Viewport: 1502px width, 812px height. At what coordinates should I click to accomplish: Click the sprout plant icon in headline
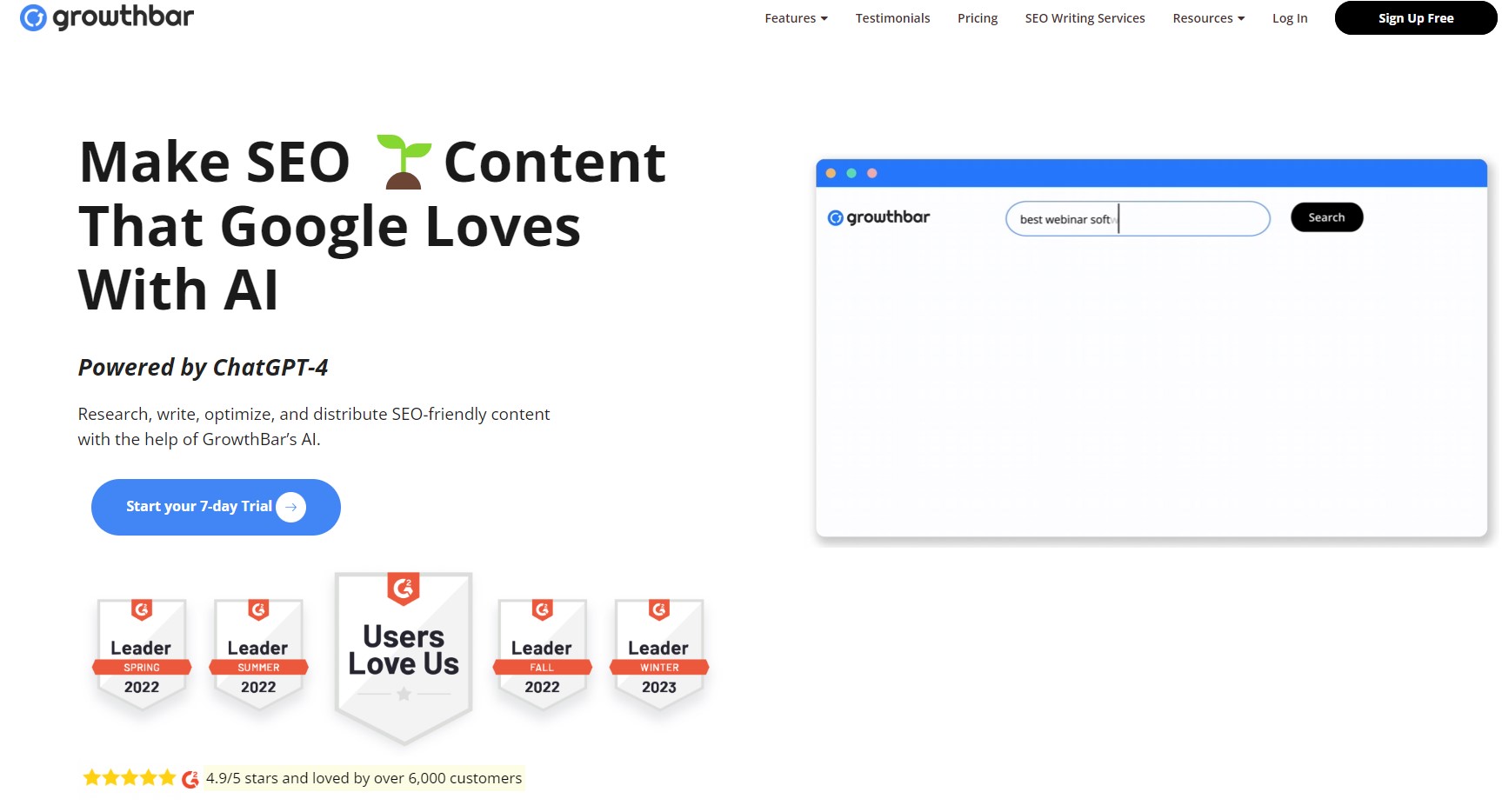(x=404, y=162)
